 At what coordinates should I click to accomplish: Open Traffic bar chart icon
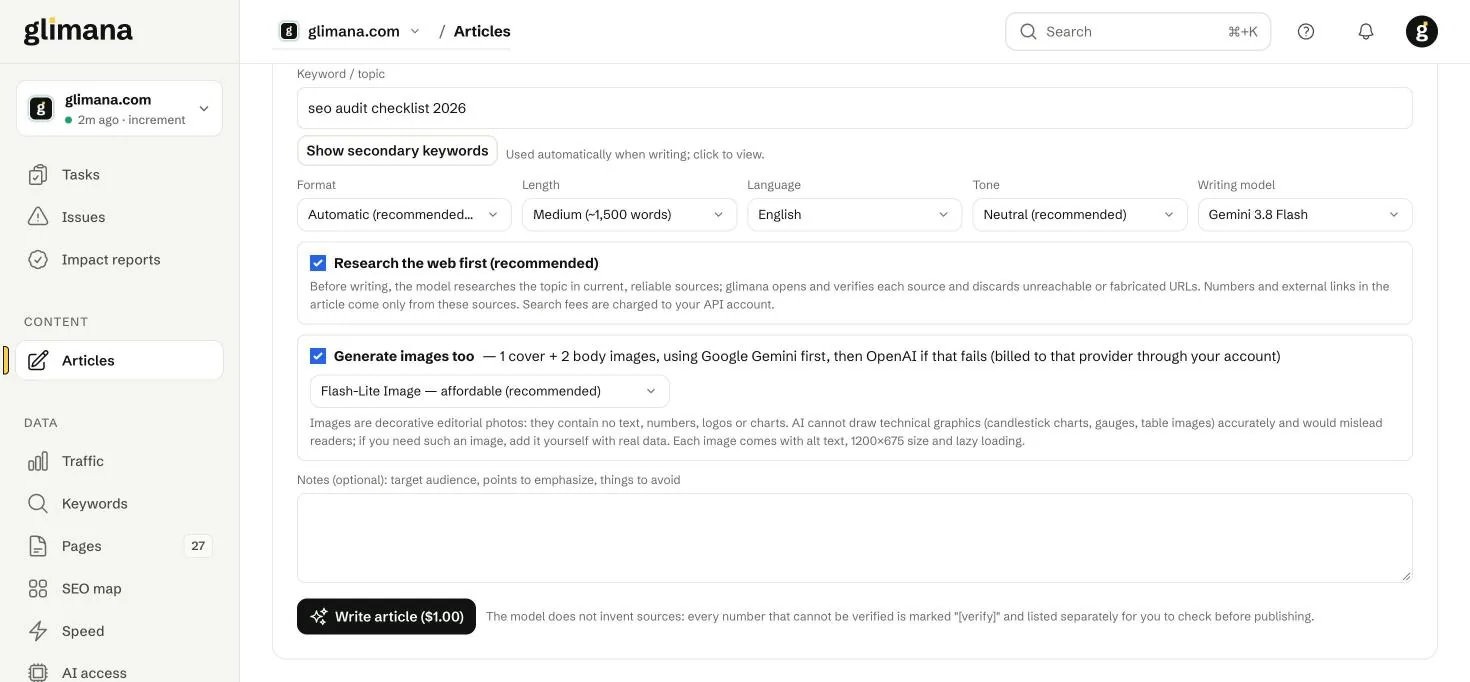coord(38,461)
